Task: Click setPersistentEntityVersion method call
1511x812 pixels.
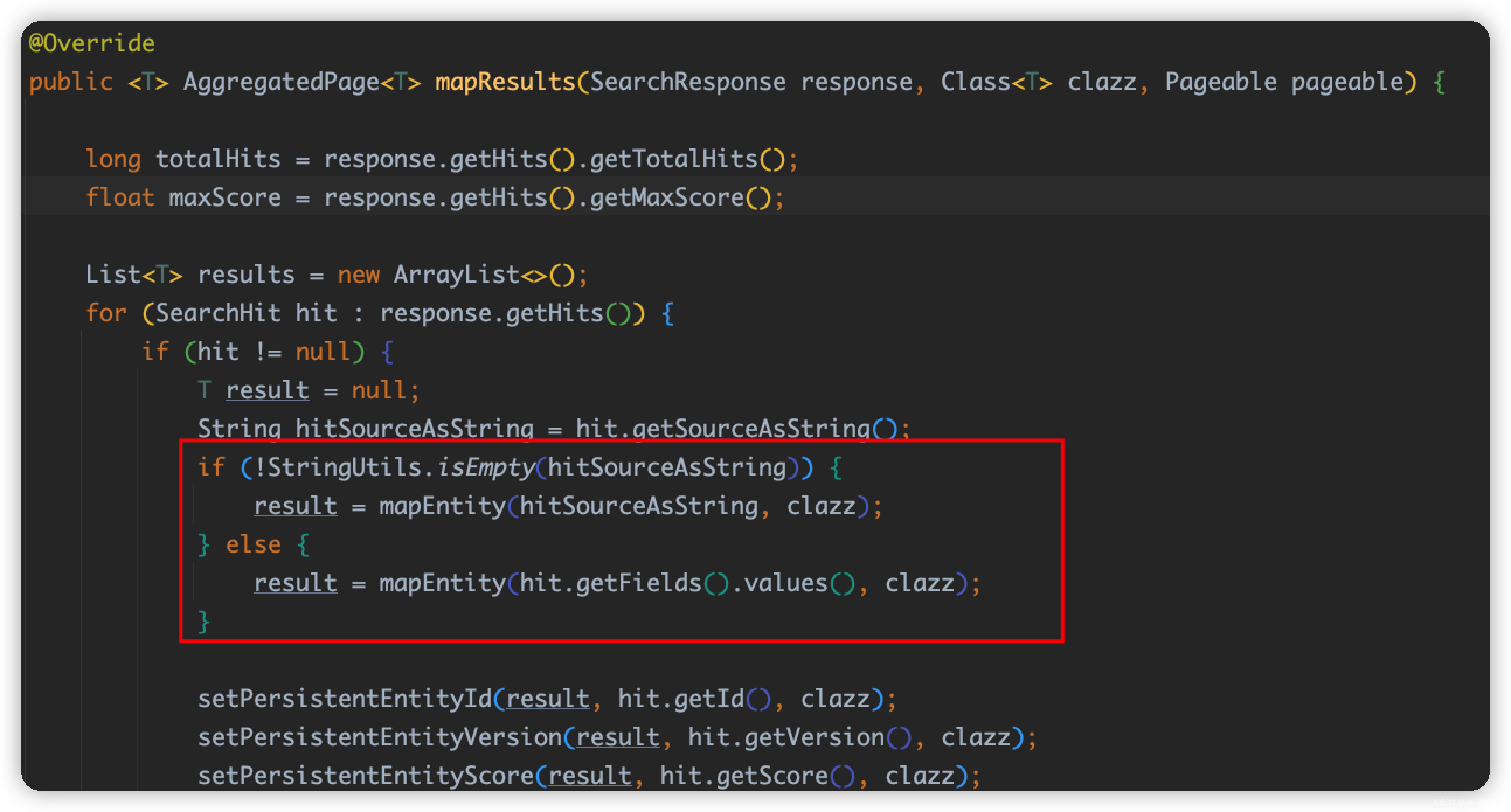Action: (380, 738)
